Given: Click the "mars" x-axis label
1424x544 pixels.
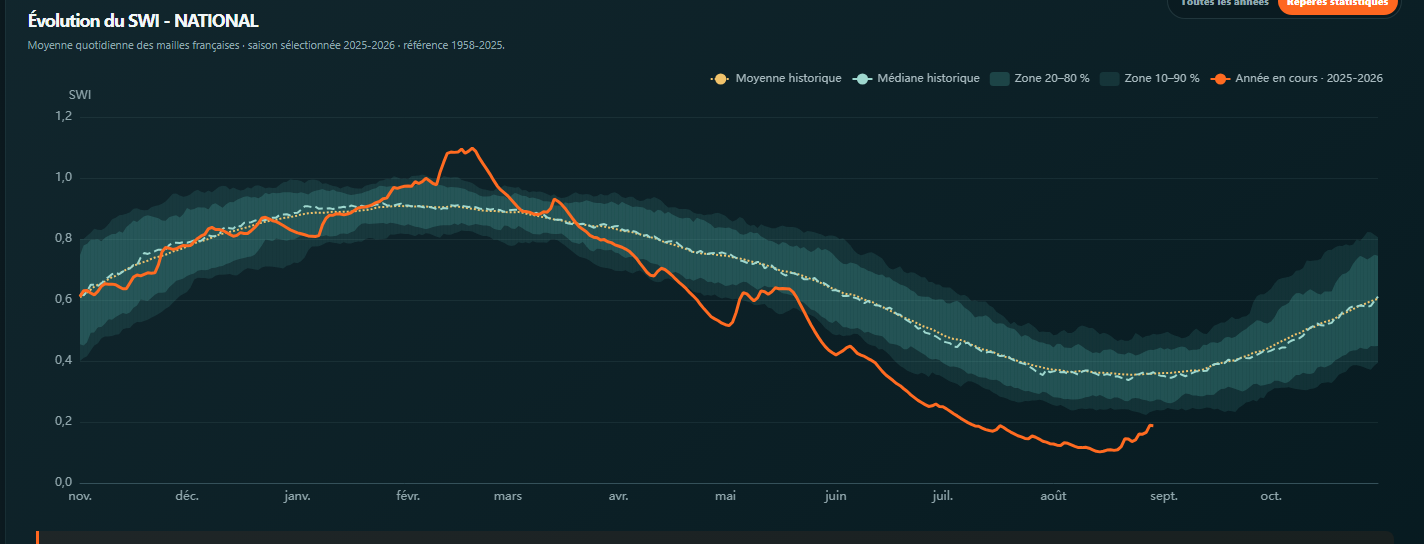Looking at the screenshot, I should pos(507,496).
